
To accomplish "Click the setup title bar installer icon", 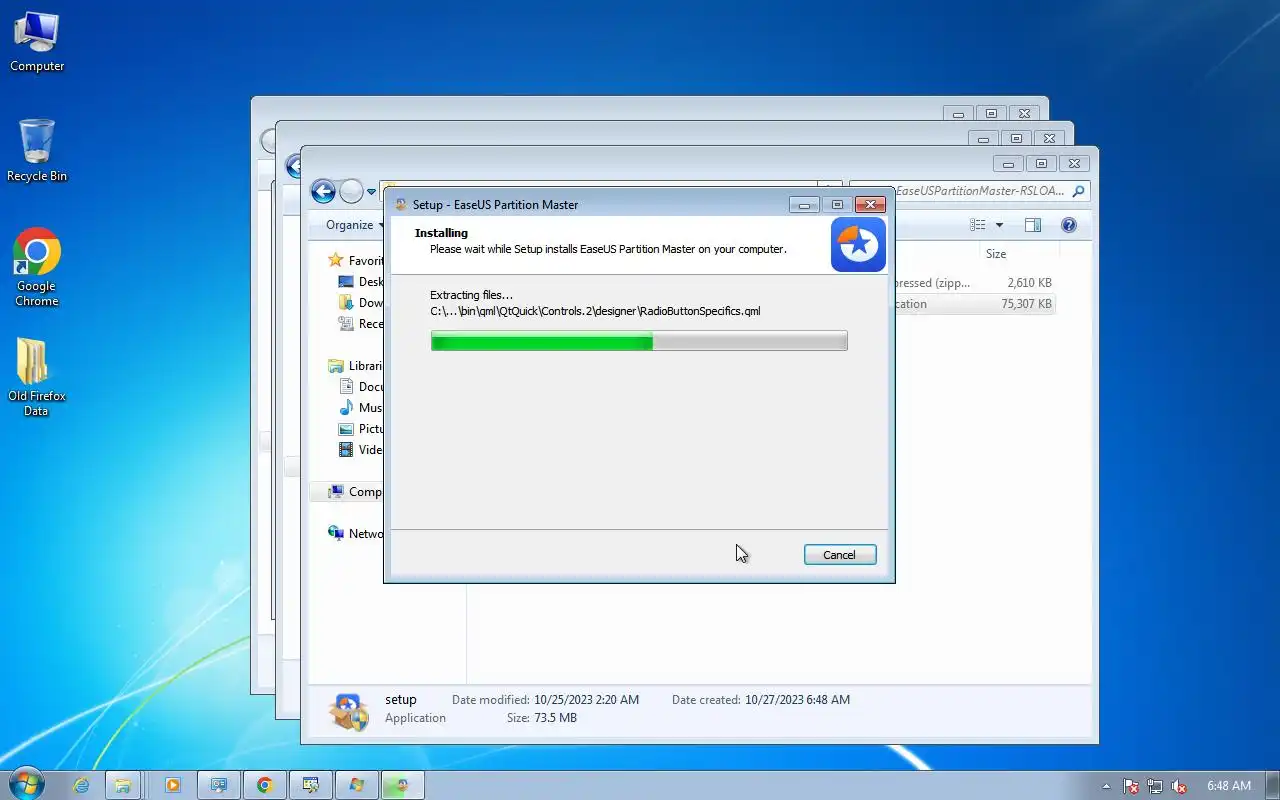I will (x=401, y=204).
